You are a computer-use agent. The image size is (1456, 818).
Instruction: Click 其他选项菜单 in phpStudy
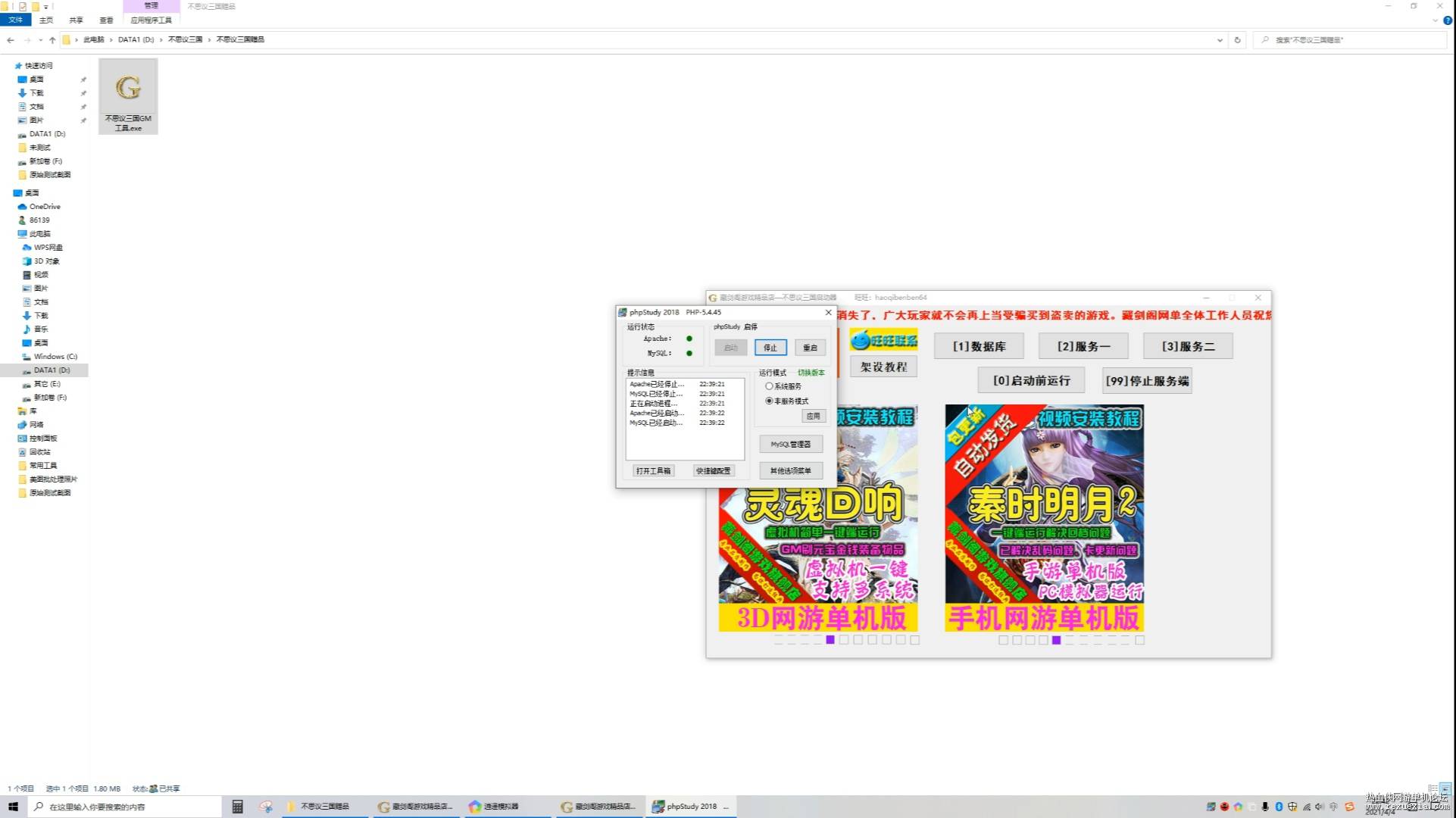pyautogui.click(x=791, y=471)
